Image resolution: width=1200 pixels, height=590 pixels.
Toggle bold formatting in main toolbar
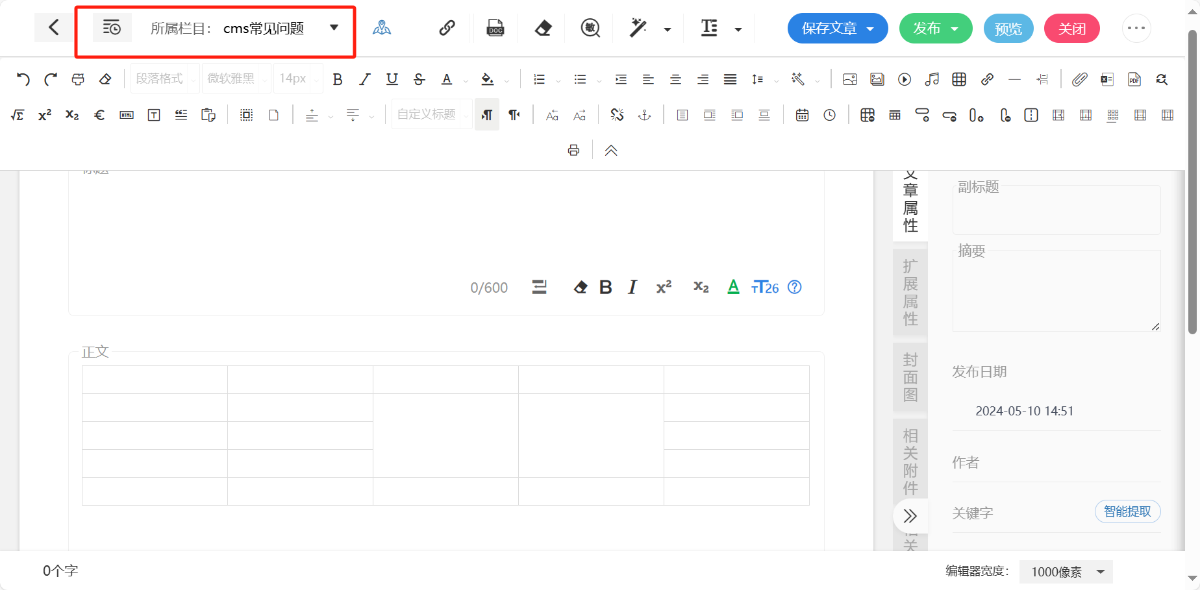point(337,79)
